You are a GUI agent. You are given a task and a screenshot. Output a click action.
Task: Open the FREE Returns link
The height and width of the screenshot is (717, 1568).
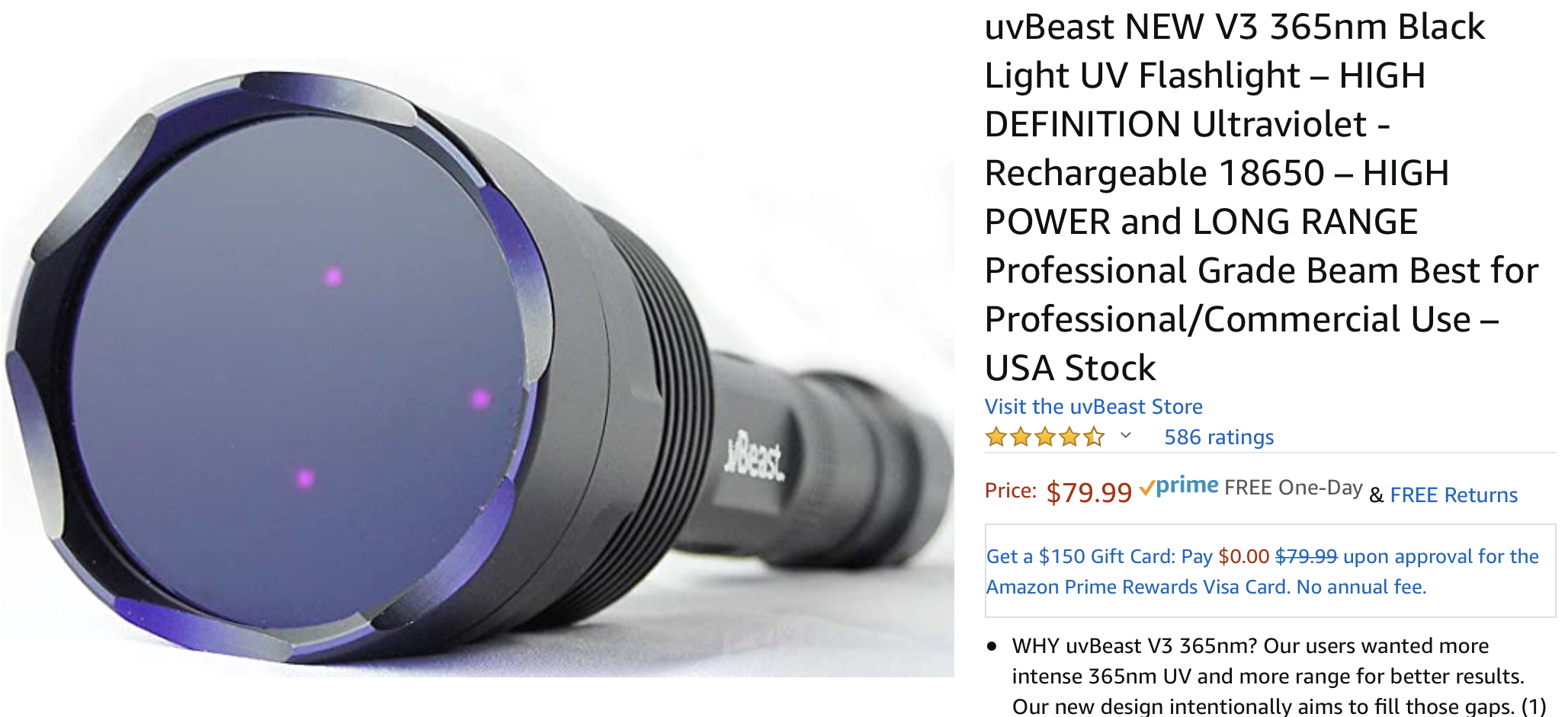(1454, 495)
